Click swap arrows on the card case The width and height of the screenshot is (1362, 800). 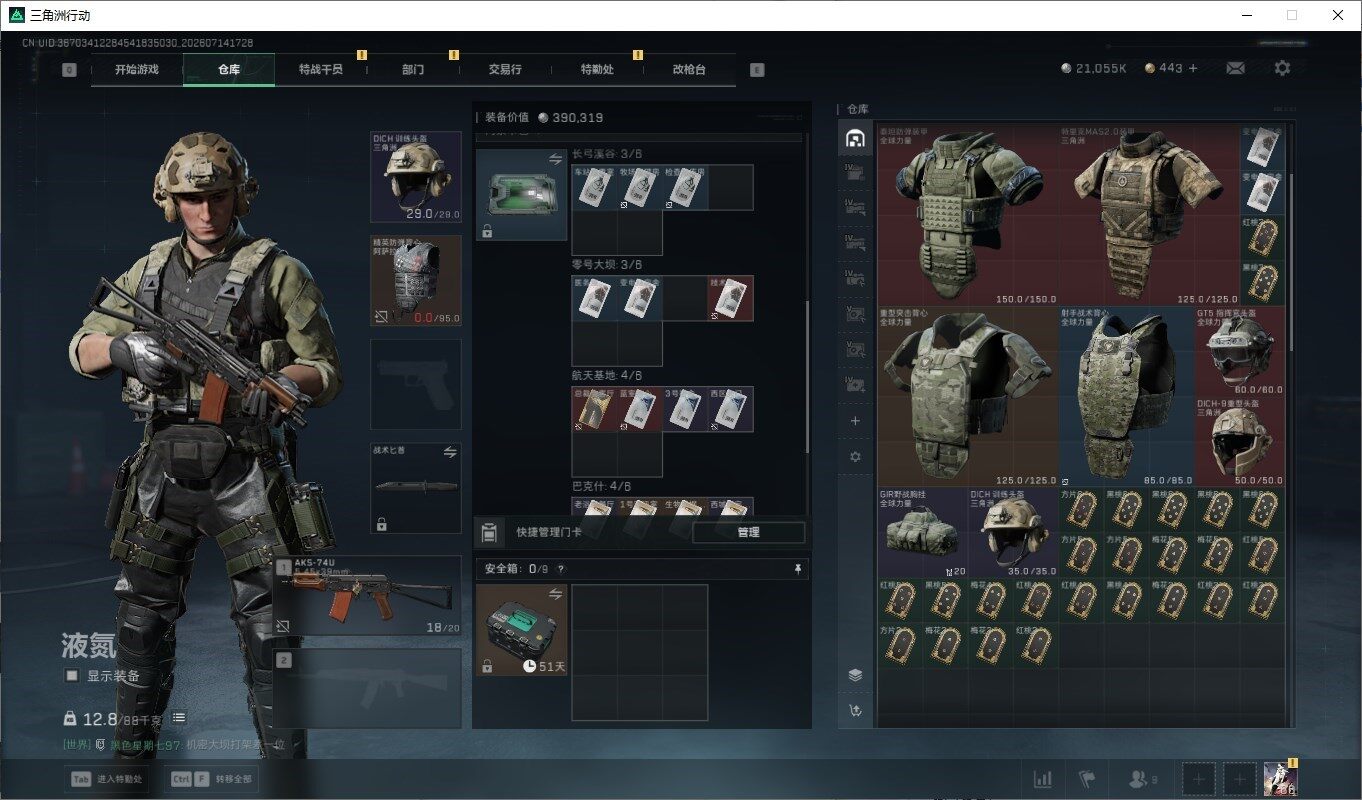555,159
